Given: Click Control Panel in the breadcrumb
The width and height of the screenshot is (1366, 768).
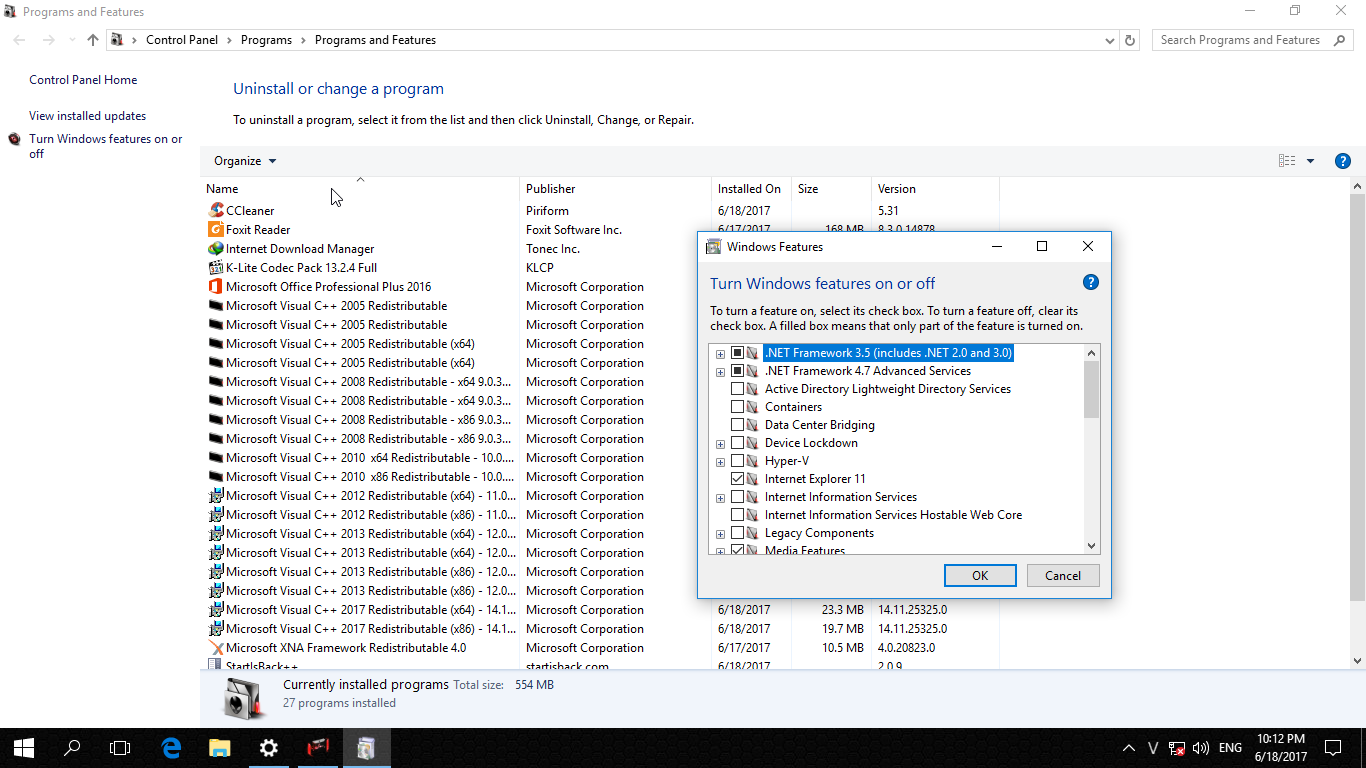Looking at the screenshot, I should tap(182, 40).
